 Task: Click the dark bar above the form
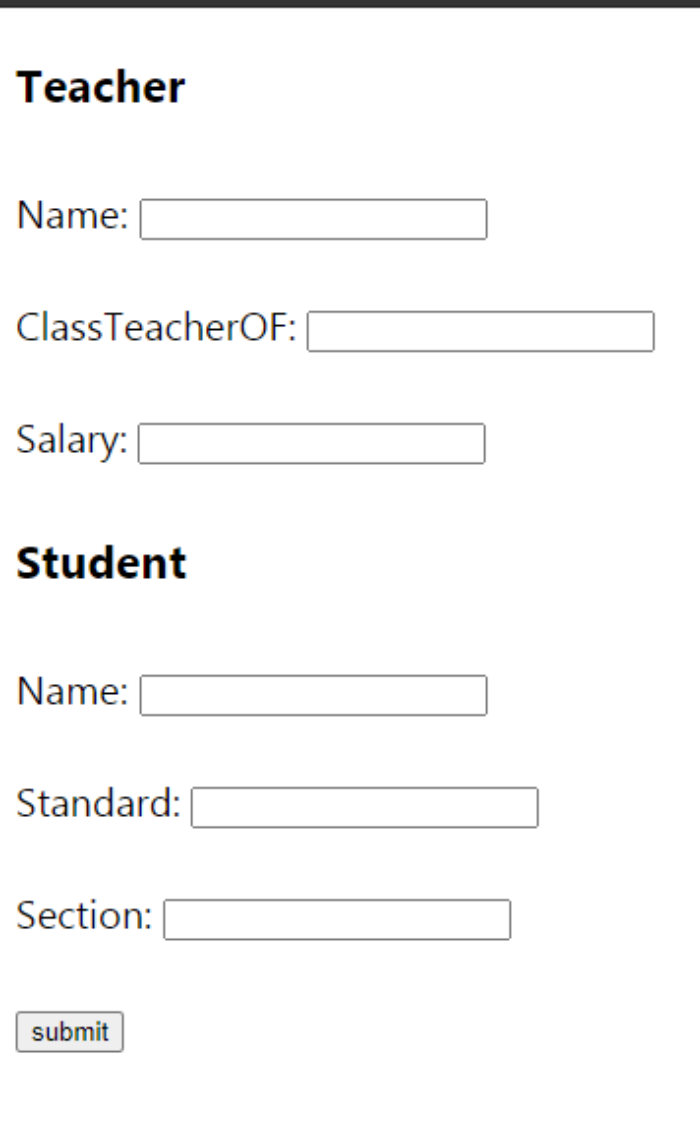350,4
